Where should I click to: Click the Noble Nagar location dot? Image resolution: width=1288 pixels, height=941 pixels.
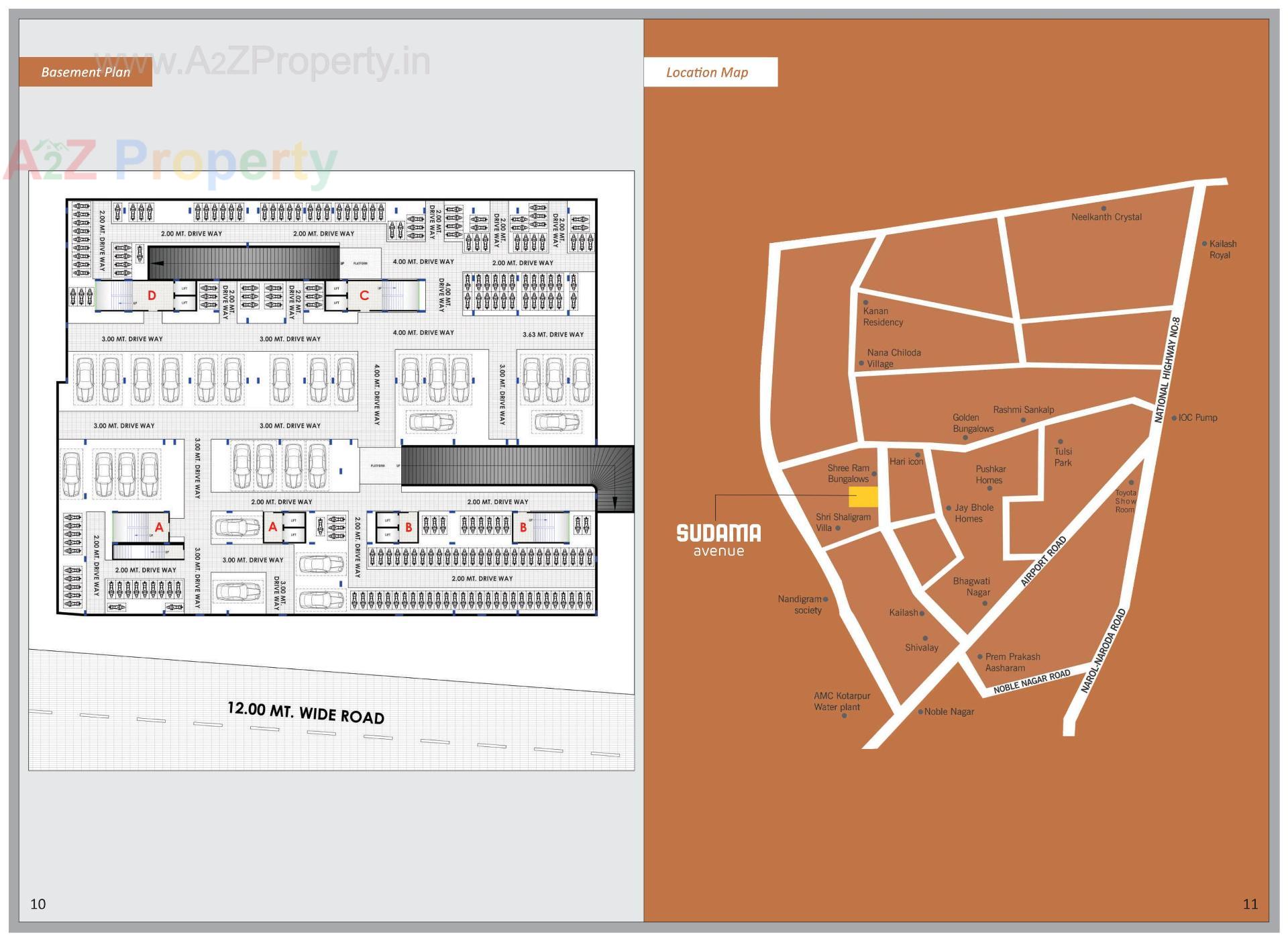(x=921, y=711)
